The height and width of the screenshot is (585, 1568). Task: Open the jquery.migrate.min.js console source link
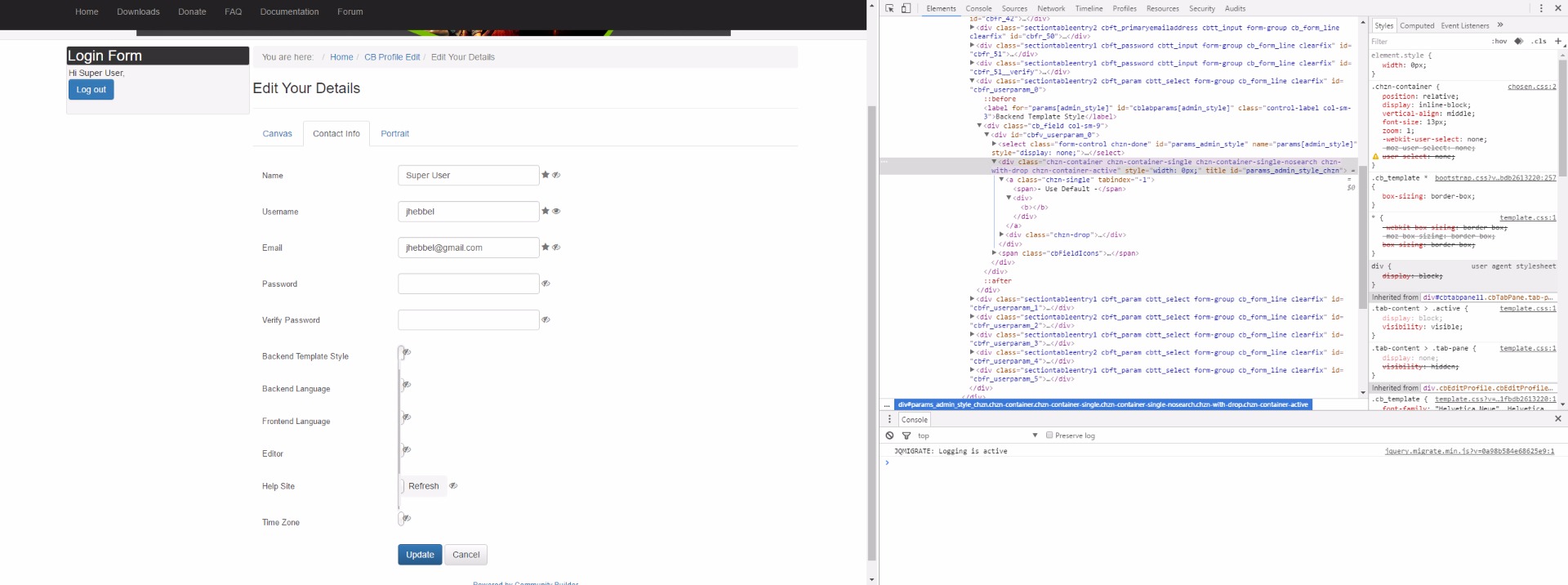(1469, 451)
